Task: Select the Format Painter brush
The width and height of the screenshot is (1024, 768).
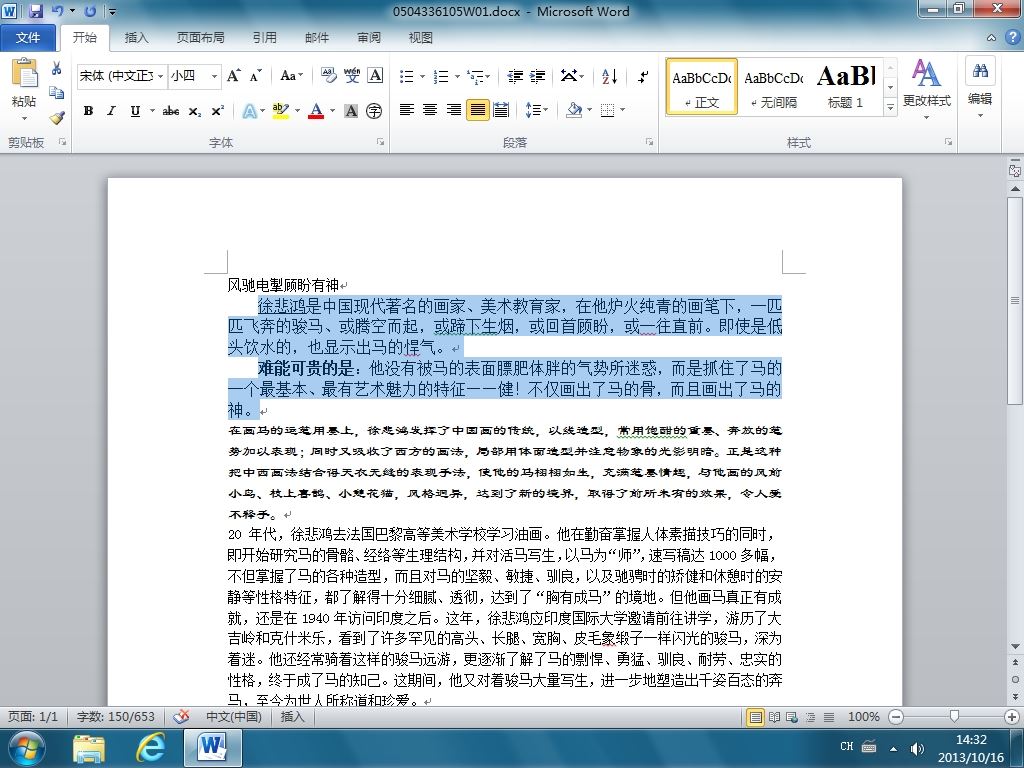Action: (56, 118)
